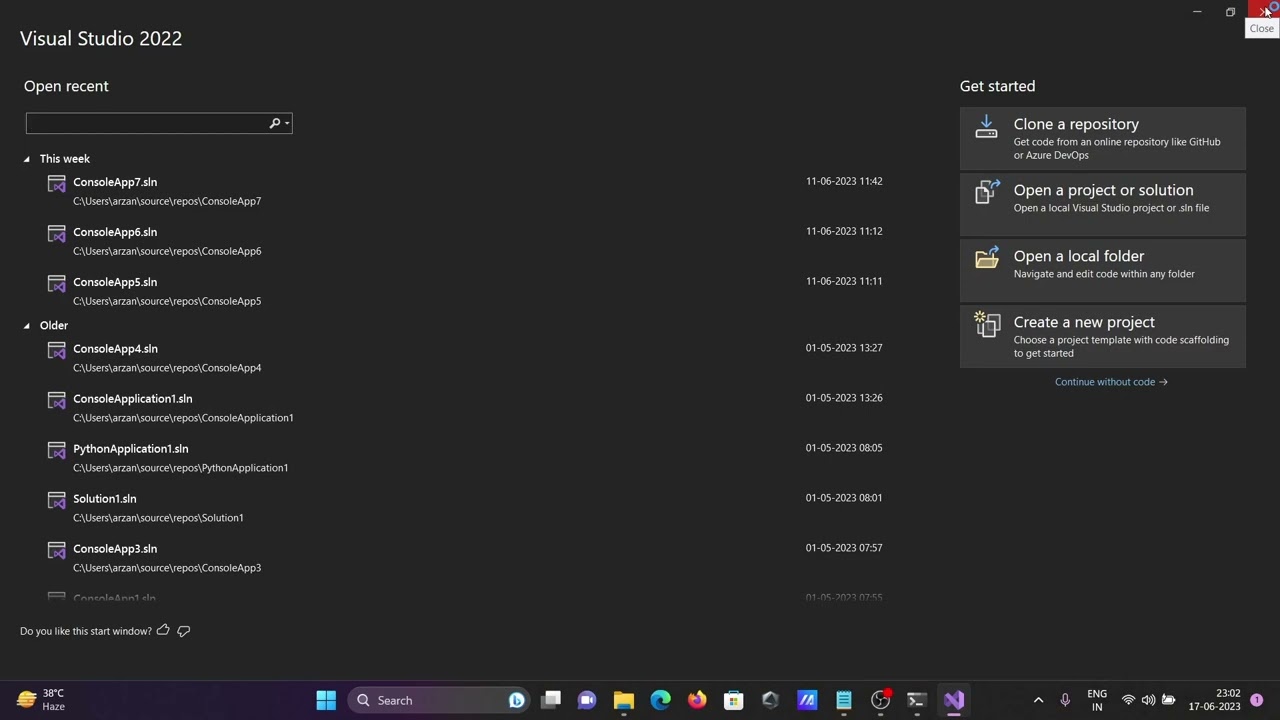Image resolution: width=1280 pixels, height=720 pixels.
Task: Open the weather widget showing 38°C Haze
Action: point(42,700)
